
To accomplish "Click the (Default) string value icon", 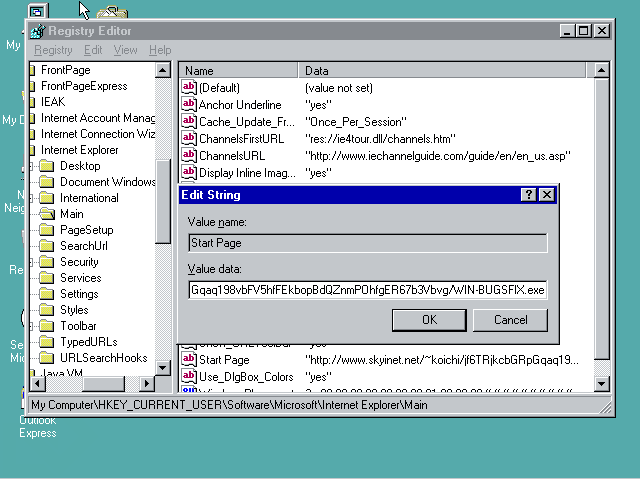I will tap(189, 87).
